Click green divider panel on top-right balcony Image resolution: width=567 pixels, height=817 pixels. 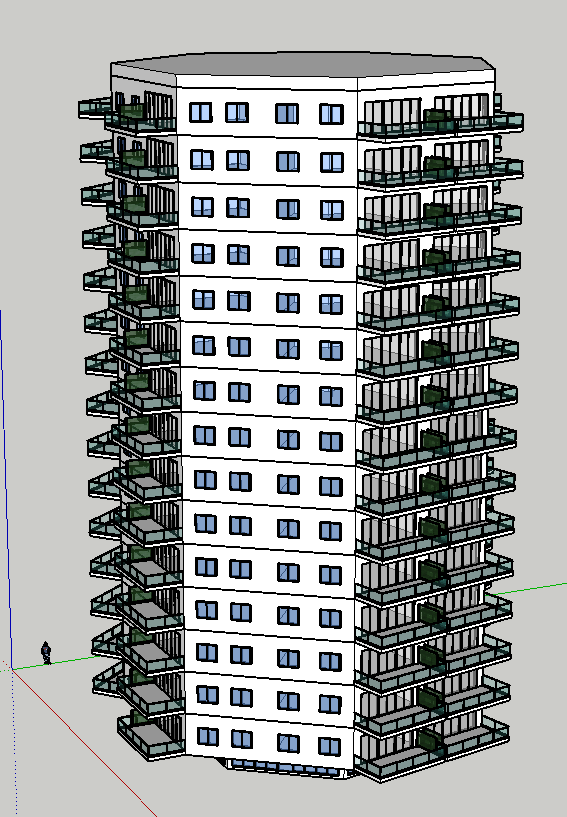438,119
